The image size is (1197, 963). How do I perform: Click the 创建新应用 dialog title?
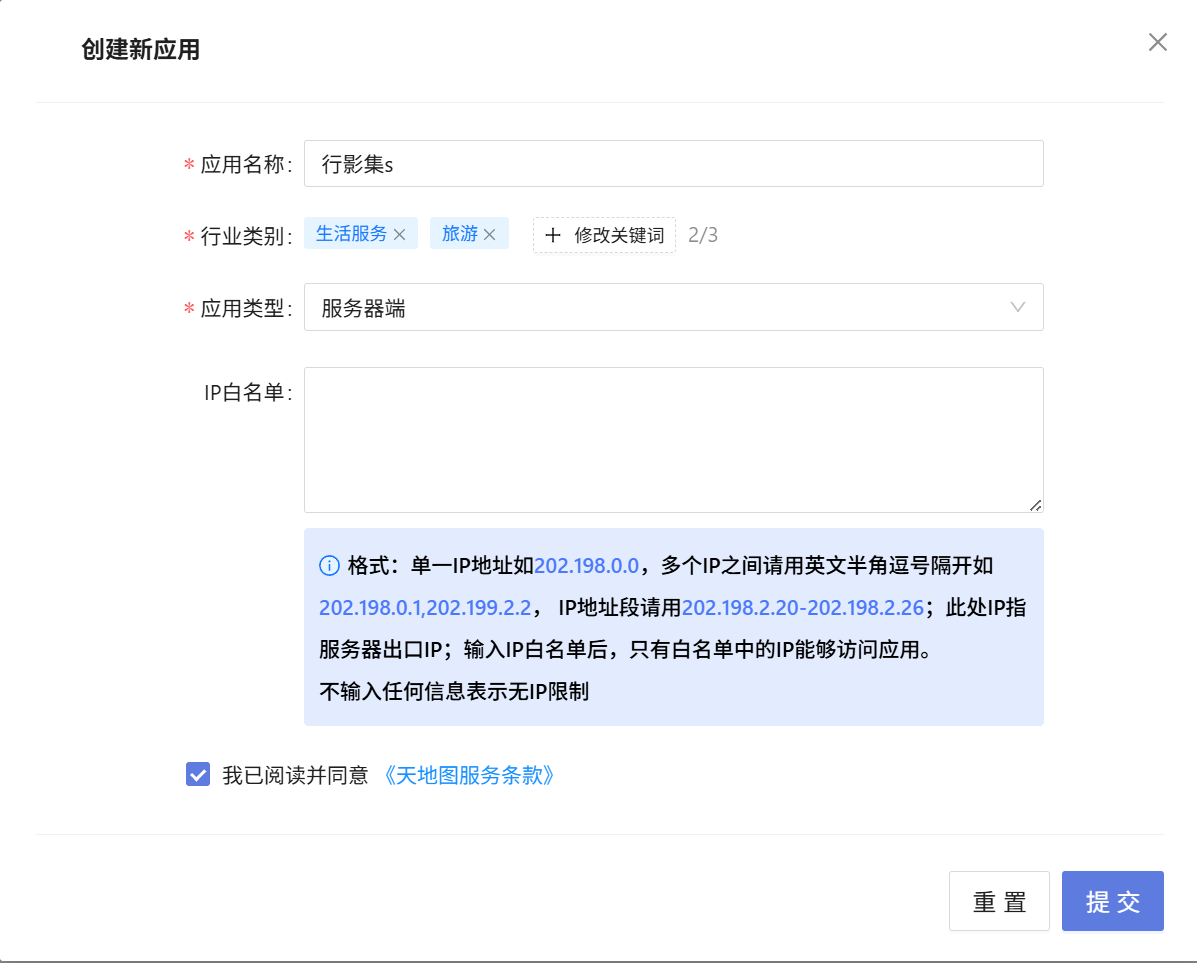click(x=140, y=50)
